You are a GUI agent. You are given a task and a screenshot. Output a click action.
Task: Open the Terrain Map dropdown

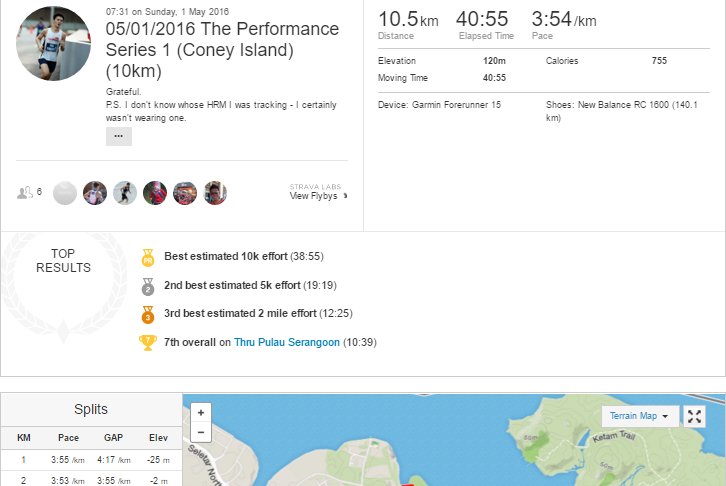pos(639,416)
